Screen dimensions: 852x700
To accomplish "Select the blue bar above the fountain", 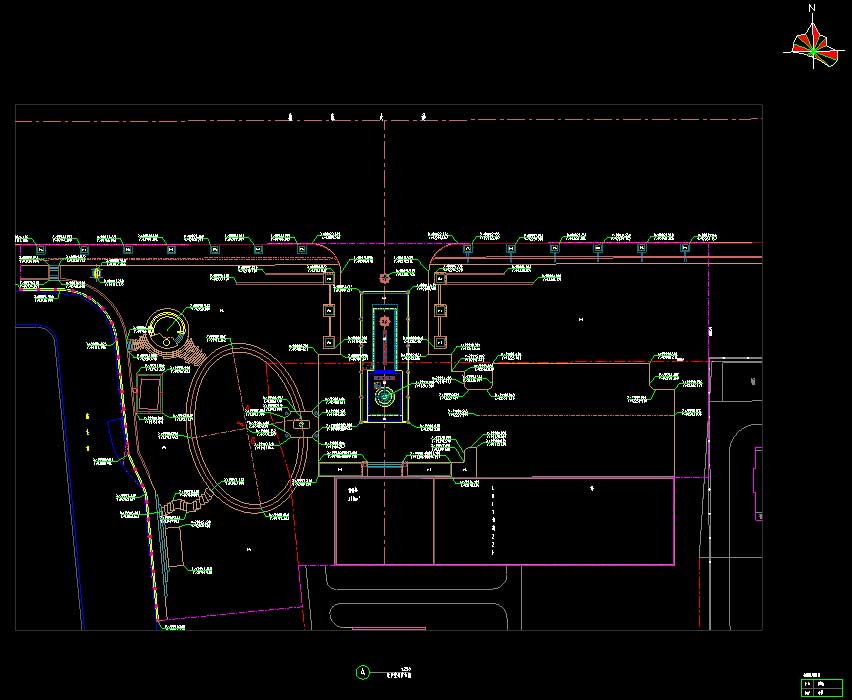I will [x=384, y=373].
